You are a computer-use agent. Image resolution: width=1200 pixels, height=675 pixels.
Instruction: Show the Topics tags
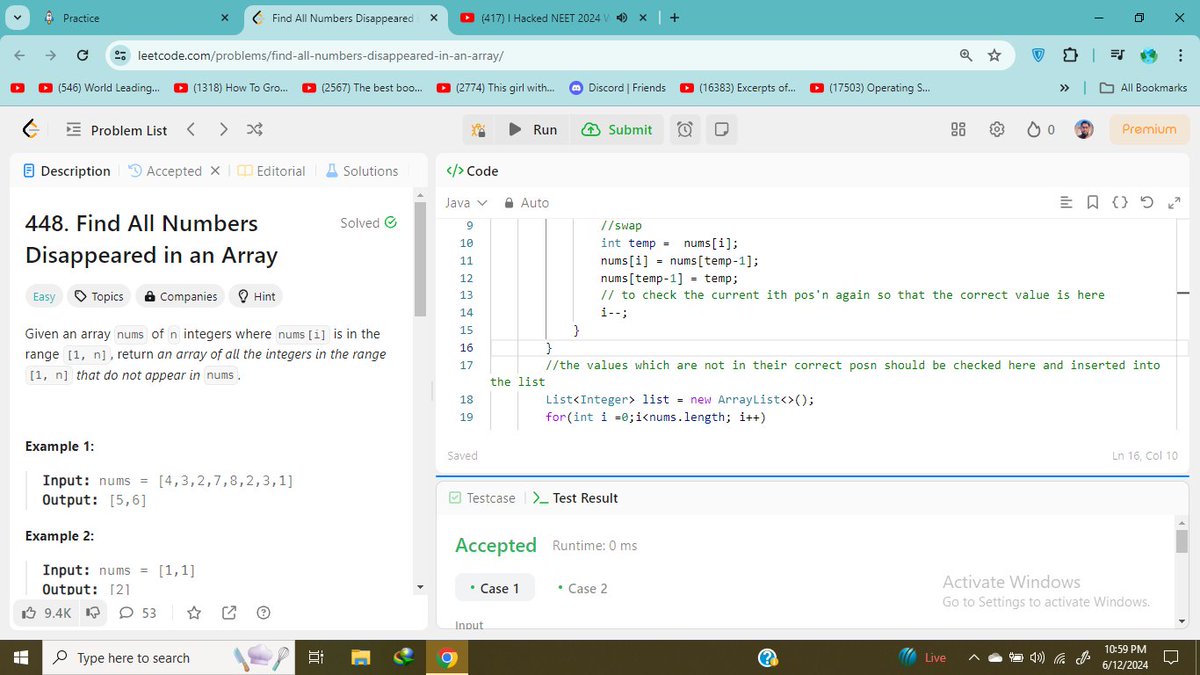coord(100,296)
